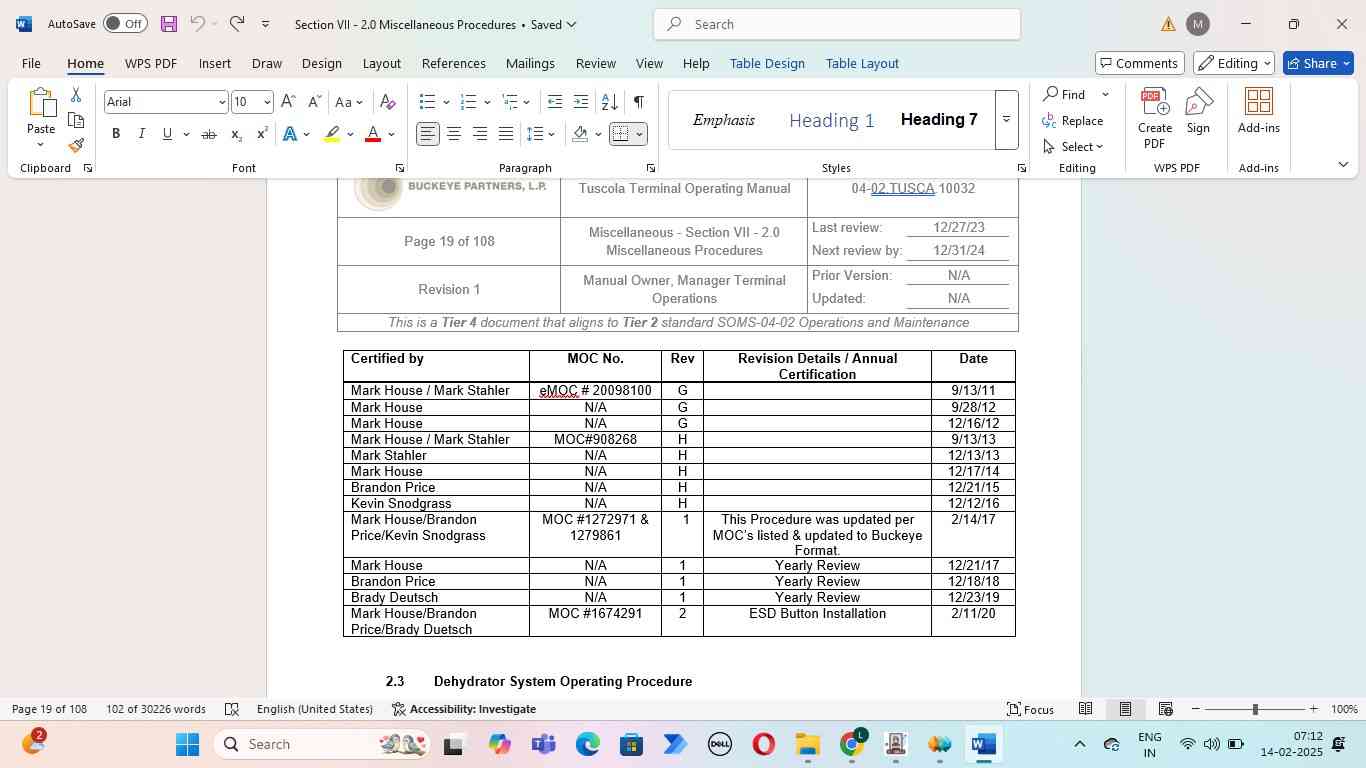Image resolution: width=1366 pixels, height=768 pixels.
Task: Adjust the zoom slider handle
Action: point(1255,709)
